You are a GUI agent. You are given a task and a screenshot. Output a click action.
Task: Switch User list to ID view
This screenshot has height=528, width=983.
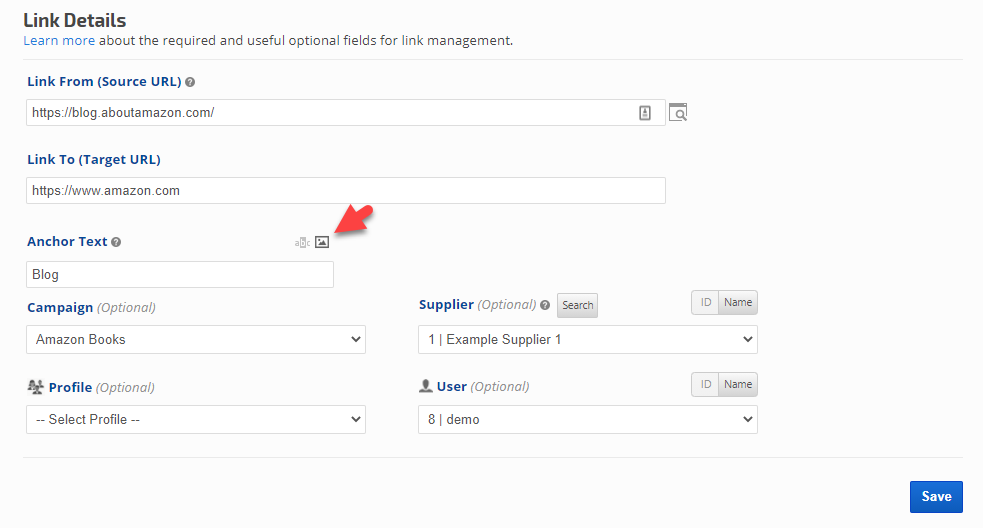[x=705, y=384]
